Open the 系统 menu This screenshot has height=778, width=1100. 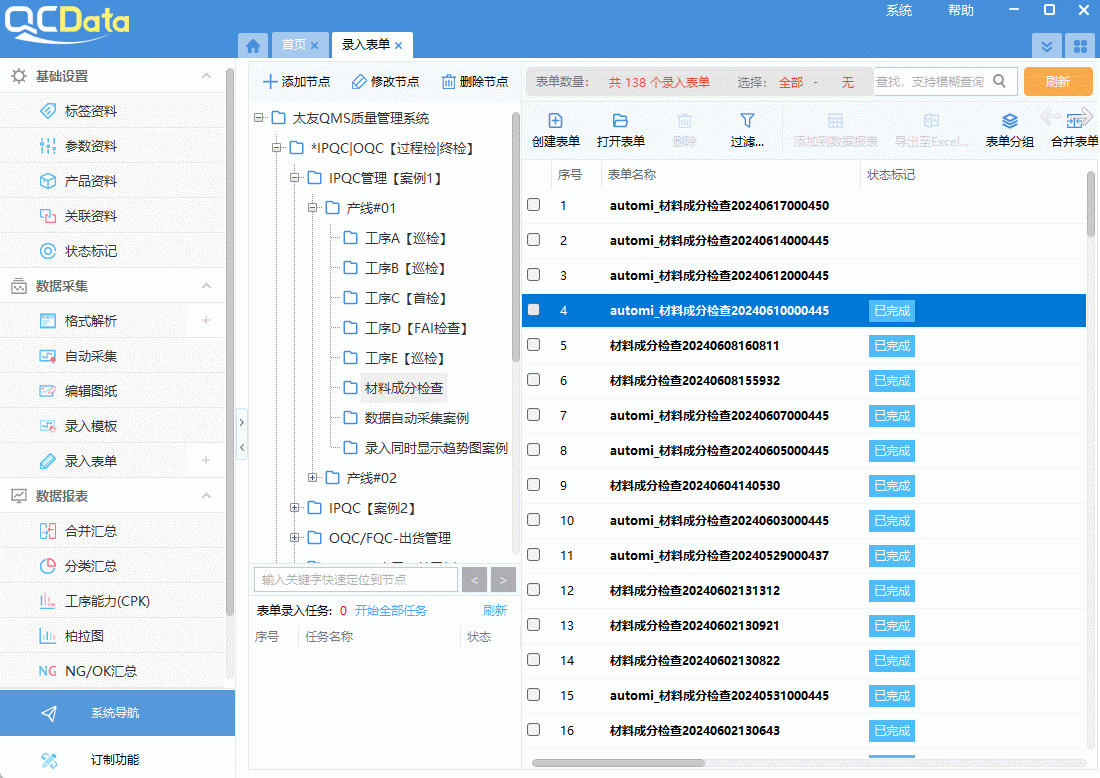tap(898, 10)
